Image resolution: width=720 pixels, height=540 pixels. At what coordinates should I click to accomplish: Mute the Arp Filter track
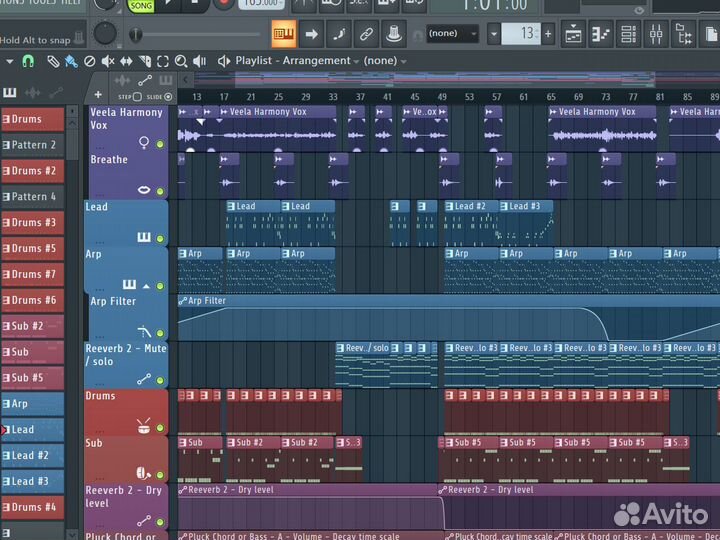(x=160, y=333)
